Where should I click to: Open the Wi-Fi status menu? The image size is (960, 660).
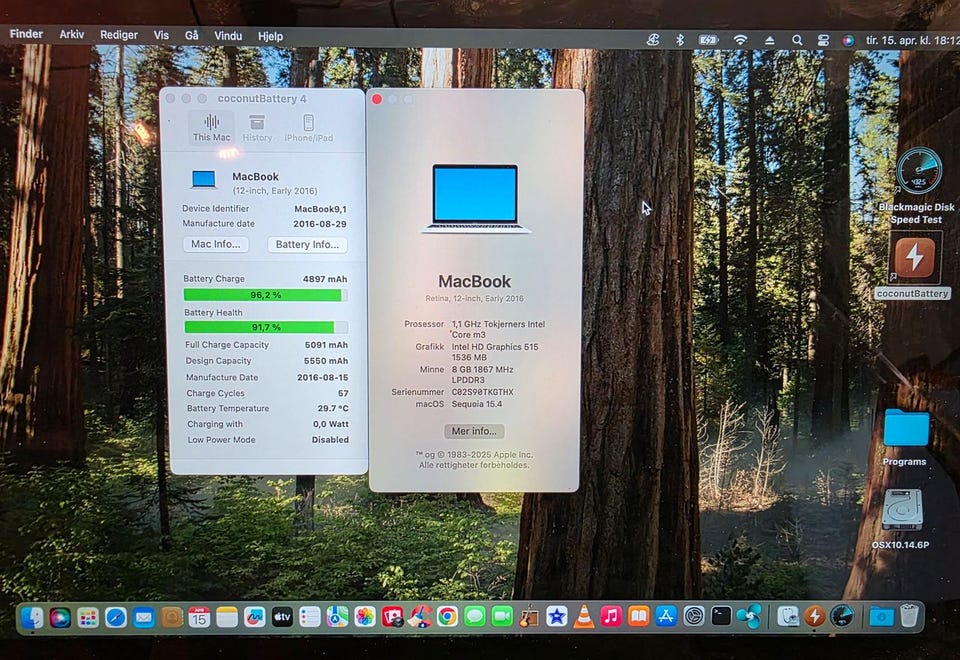tap(741, 40)
